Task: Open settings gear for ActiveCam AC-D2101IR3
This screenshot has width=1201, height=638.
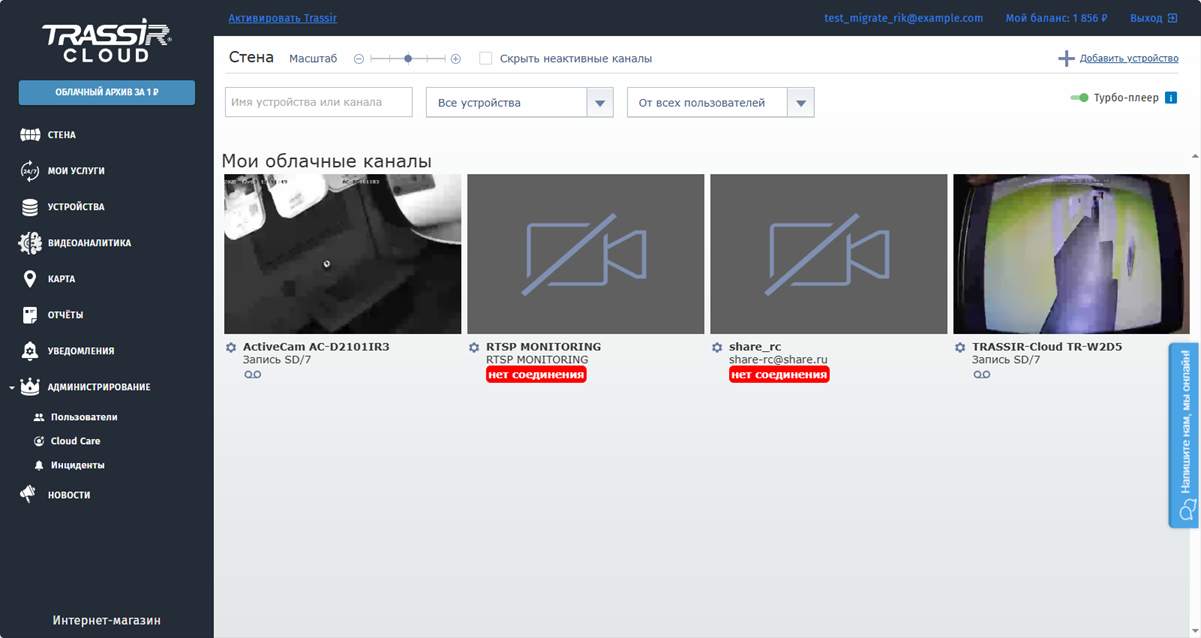Action: 231,347
